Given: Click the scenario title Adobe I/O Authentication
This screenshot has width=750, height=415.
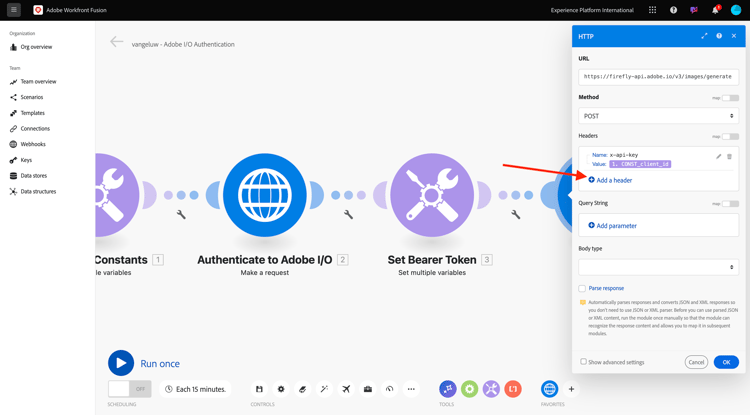Looking at the screenshot, I should [183, 44].
